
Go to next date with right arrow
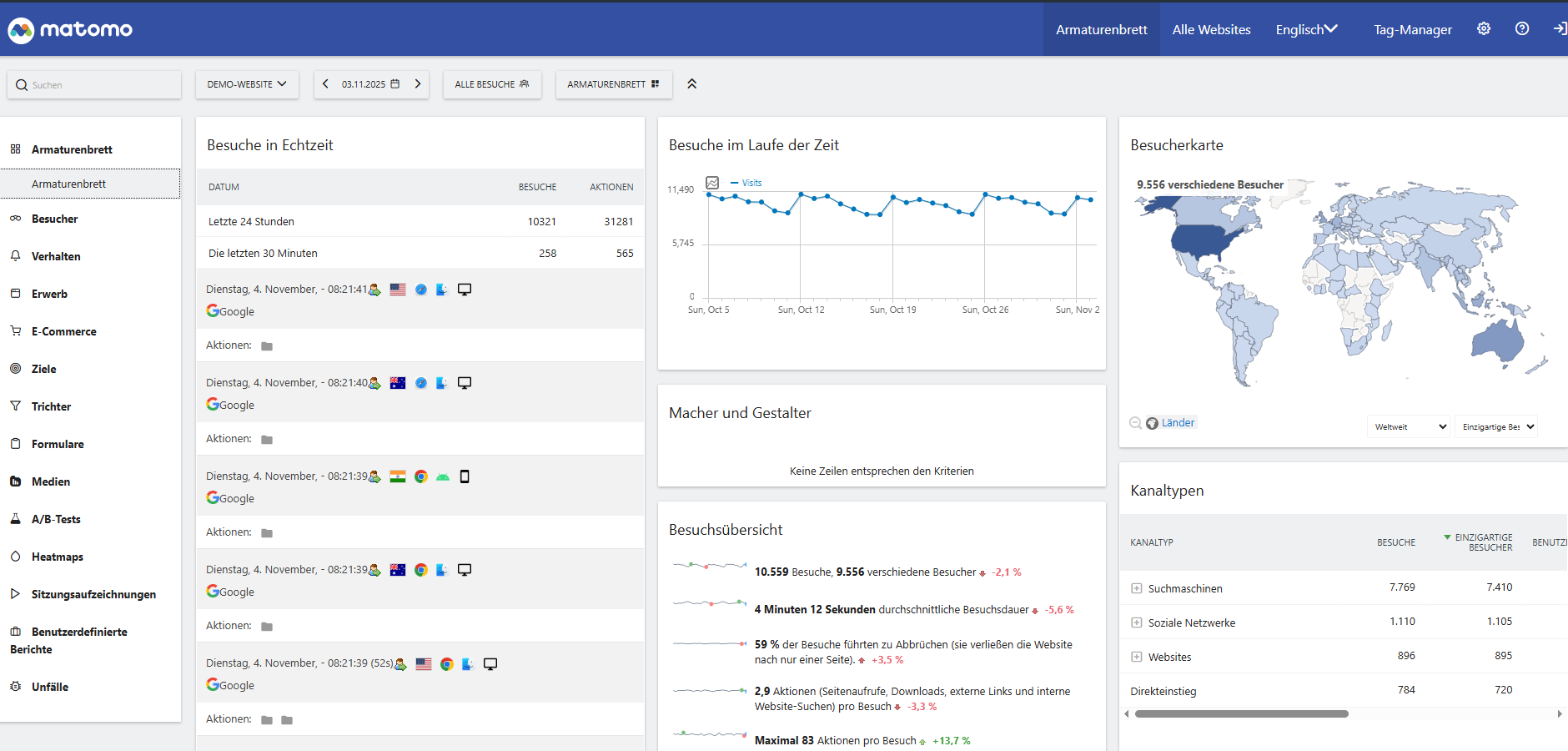(418, 84)
